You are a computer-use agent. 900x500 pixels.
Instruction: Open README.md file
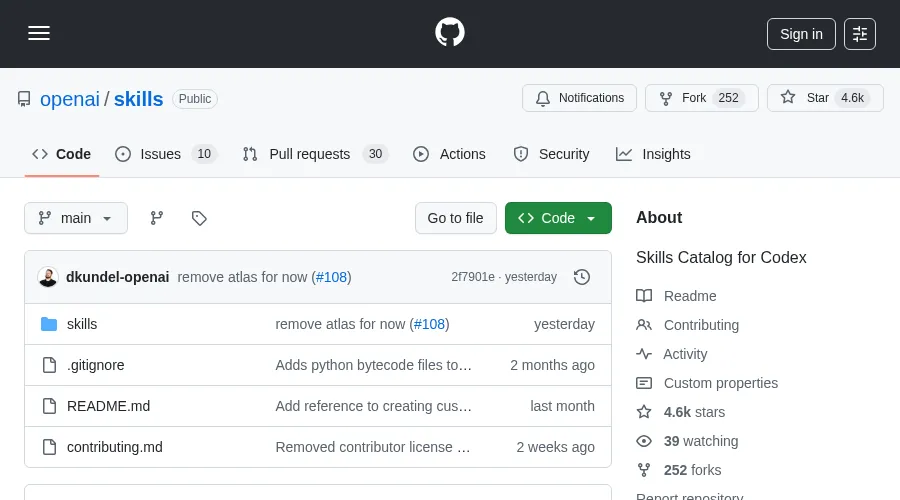108,406
